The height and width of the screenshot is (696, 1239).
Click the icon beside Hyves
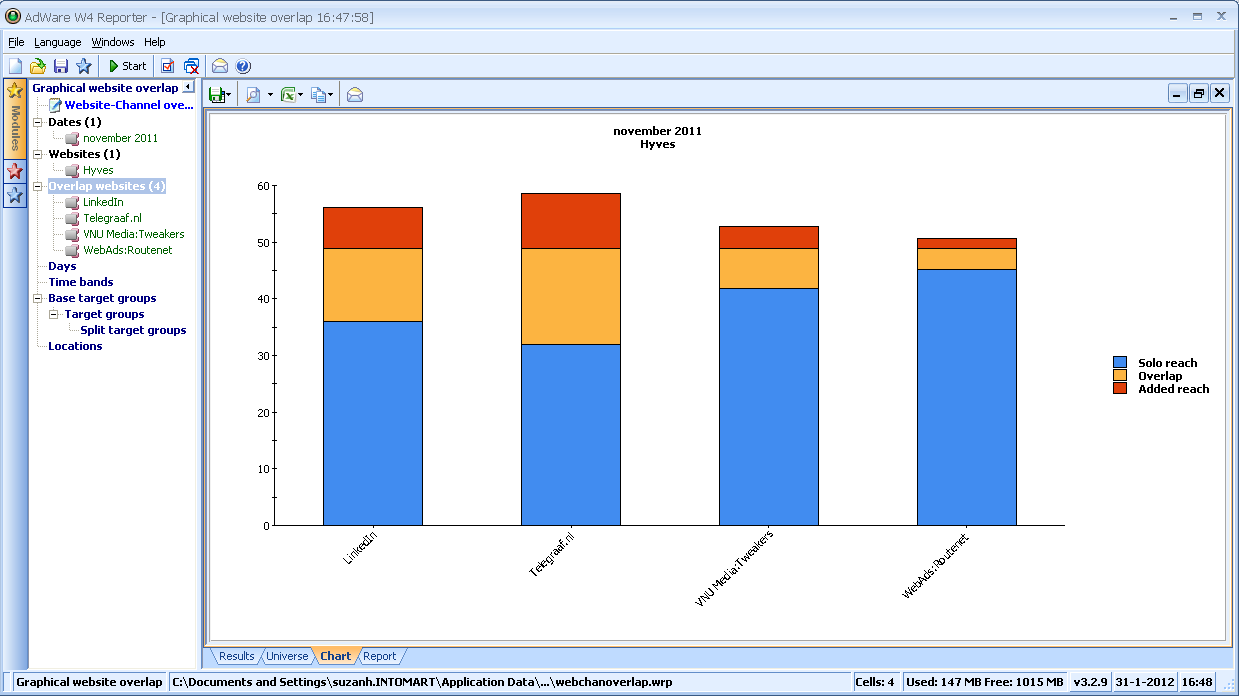coord(72,170)
